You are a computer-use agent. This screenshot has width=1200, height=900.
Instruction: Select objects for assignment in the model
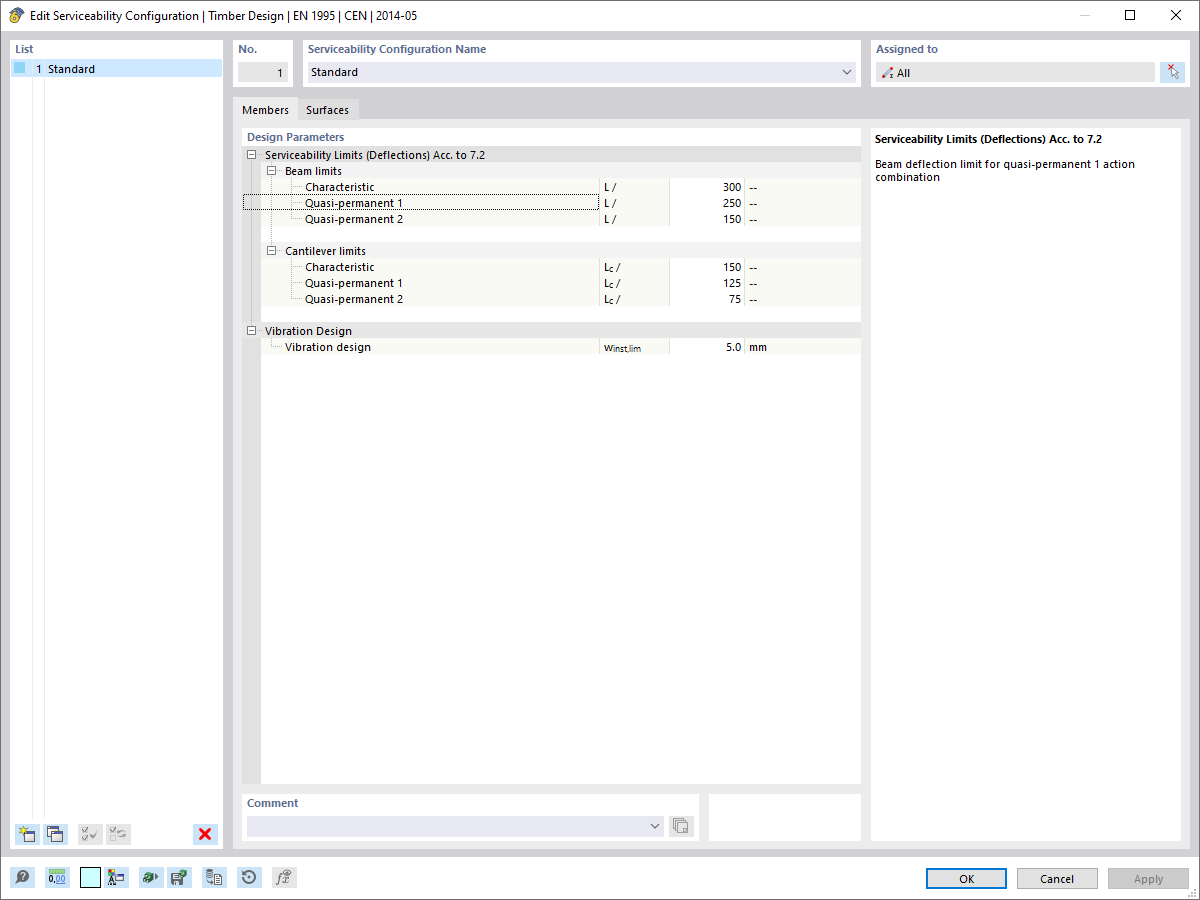pos(1172,71)
